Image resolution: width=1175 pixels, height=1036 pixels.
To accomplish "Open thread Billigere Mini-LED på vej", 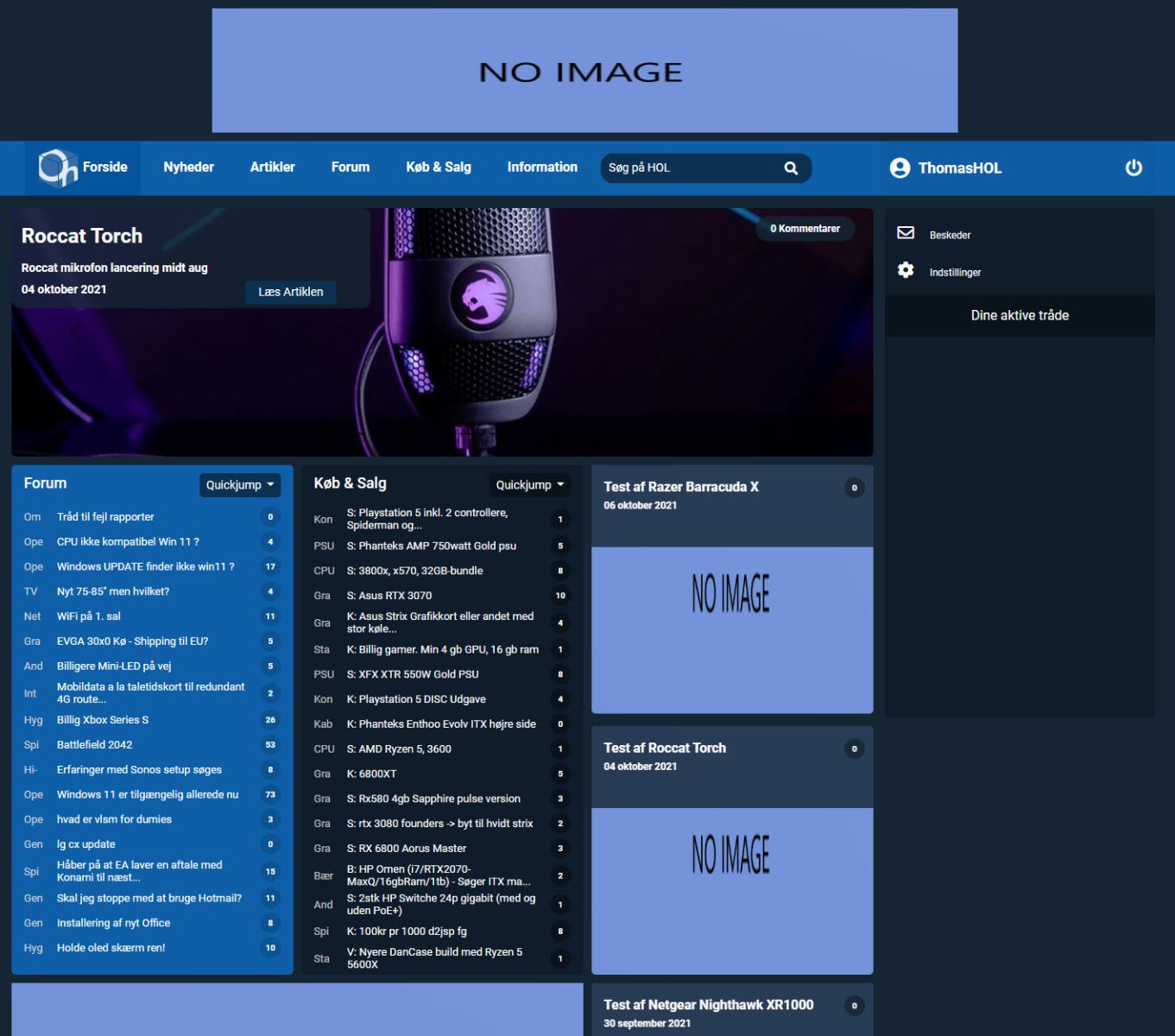I will [114, 666].
